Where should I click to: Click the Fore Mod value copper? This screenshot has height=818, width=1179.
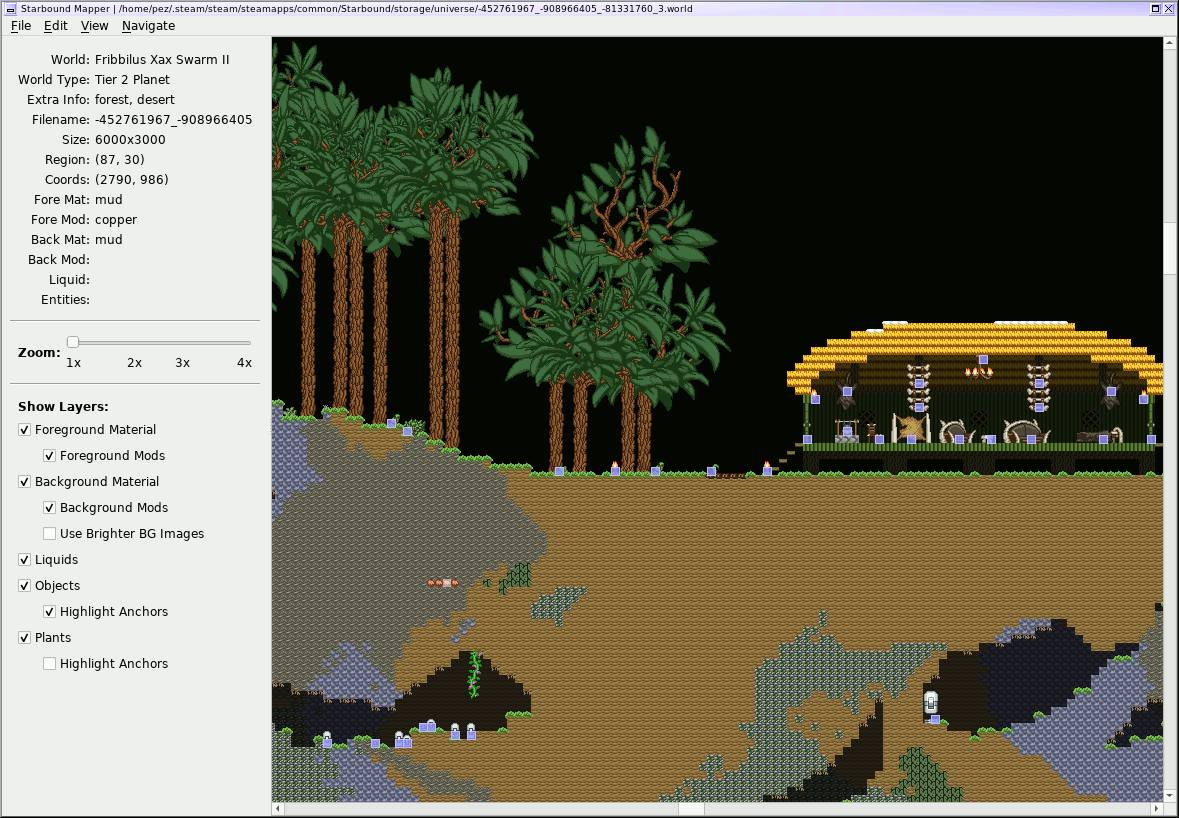click(x=116, y=220)
